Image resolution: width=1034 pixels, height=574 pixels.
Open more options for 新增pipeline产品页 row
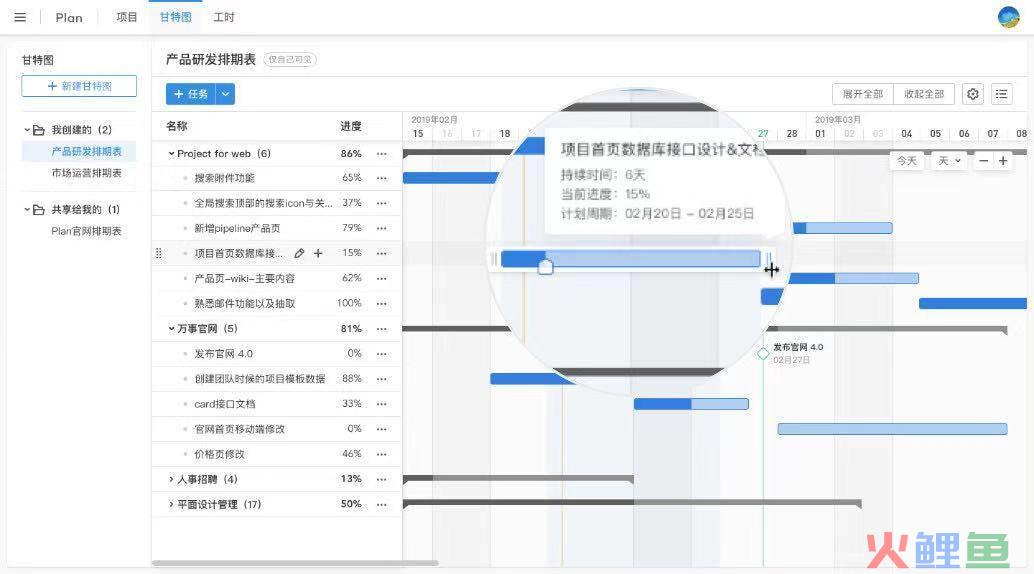pos(382,228)
